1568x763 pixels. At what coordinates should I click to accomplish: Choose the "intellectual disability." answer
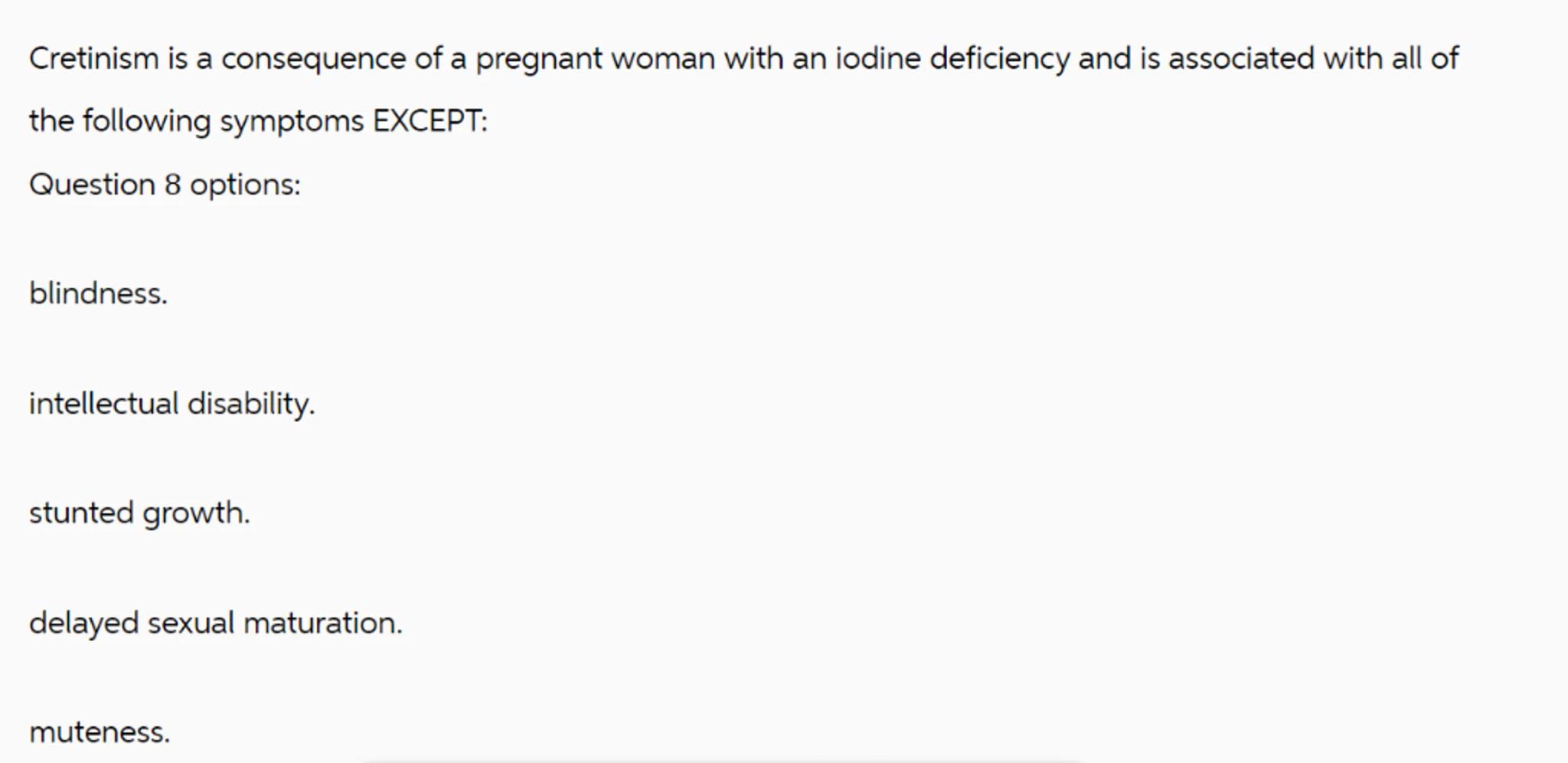click(x=171, y=404)
